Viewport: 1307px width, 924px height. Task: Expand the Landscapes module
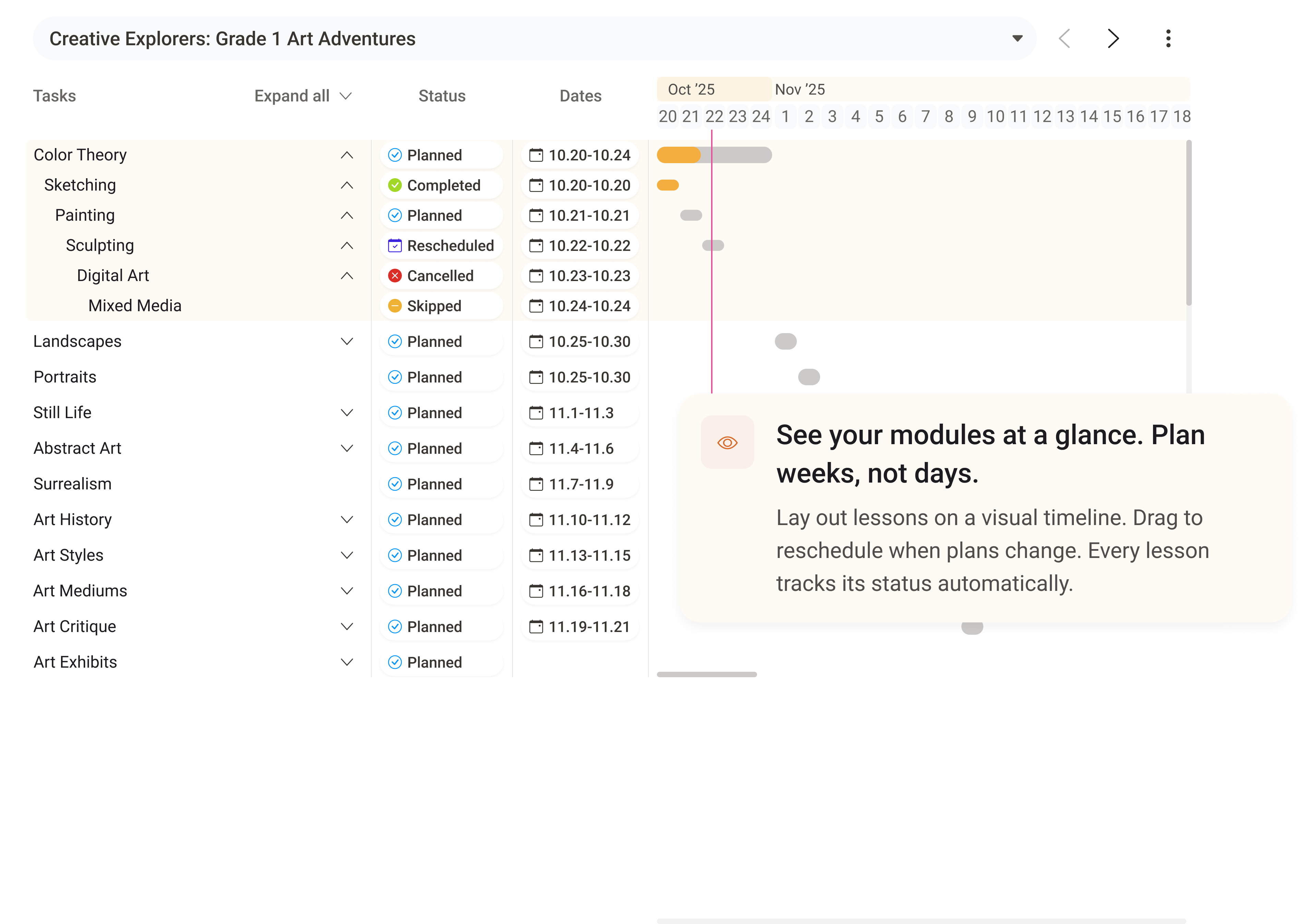tap(347, 341)
